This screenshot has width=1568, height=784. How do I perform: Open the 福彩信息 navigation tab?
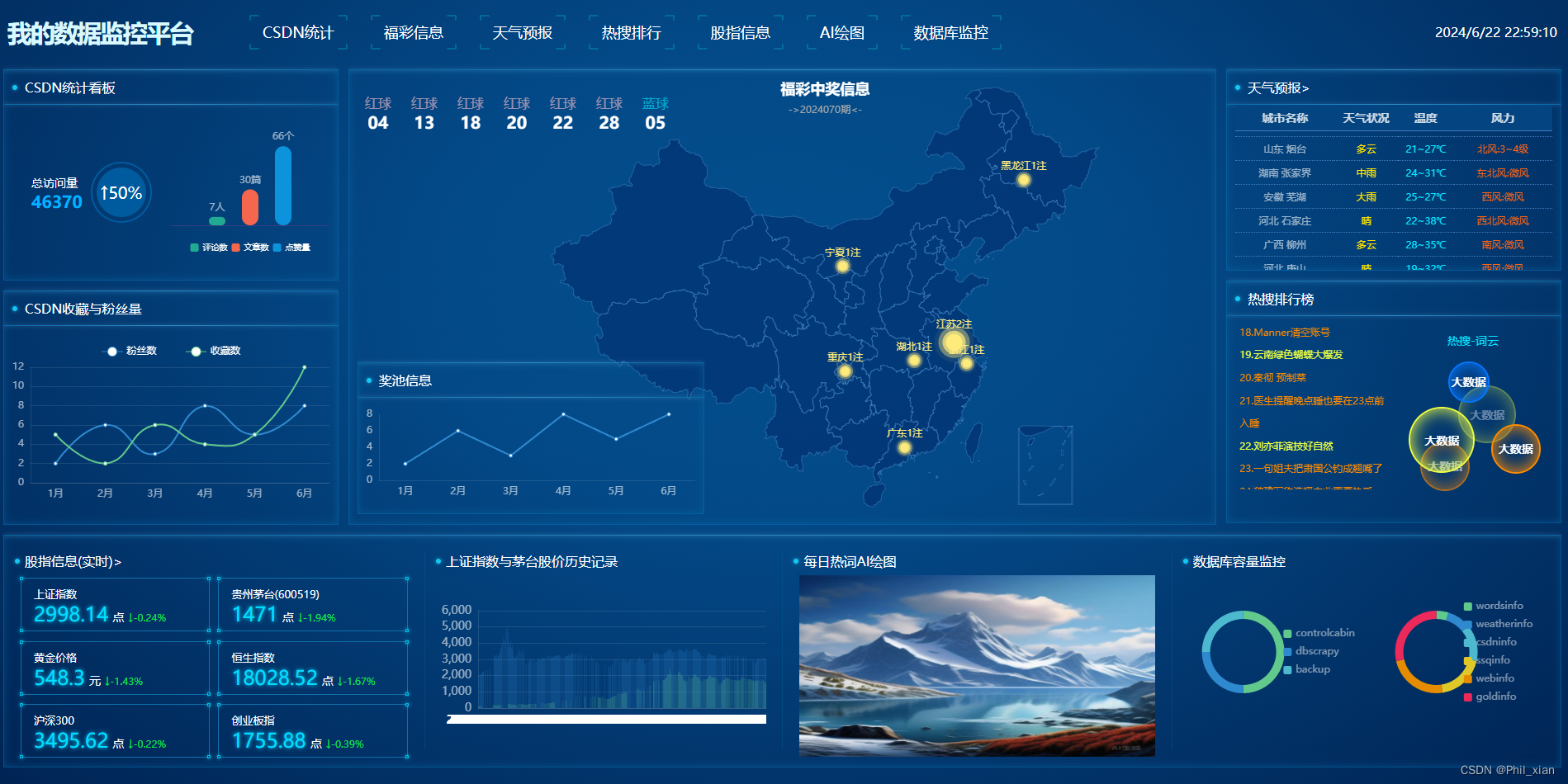[x=414, y=33]
